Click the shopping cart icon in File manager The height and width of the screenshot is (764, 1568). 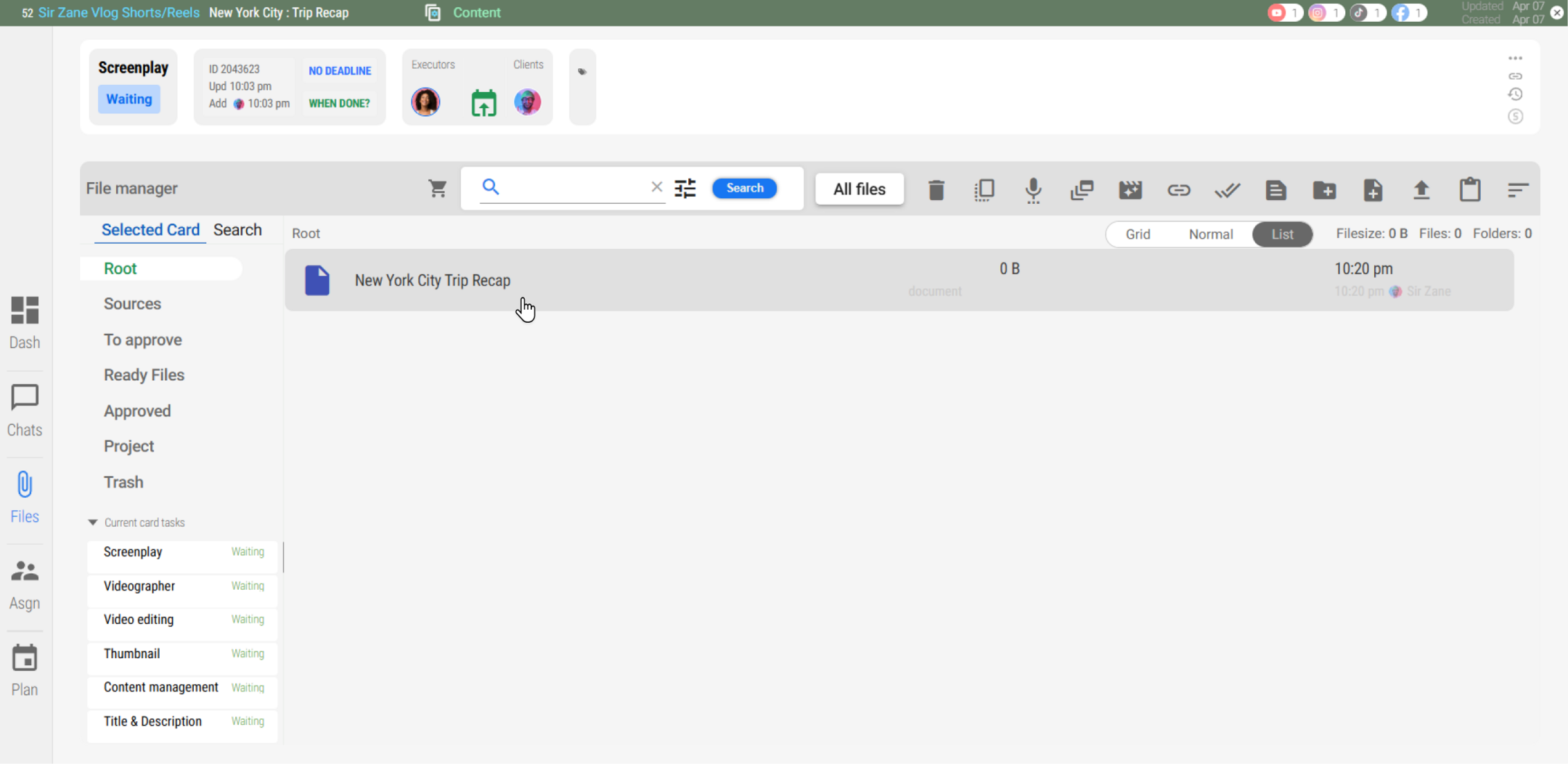point(437,189)
